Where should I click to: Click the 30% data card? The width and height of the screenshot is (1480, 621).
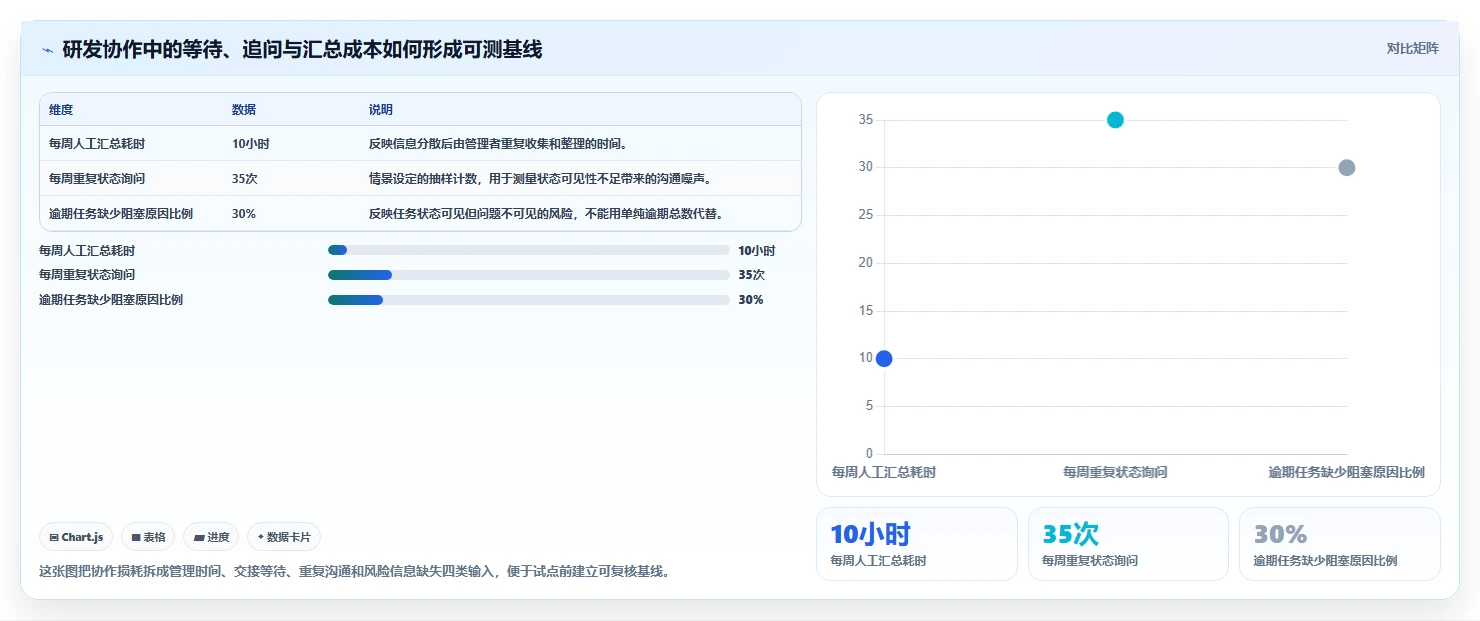(x=1340, y=544)
